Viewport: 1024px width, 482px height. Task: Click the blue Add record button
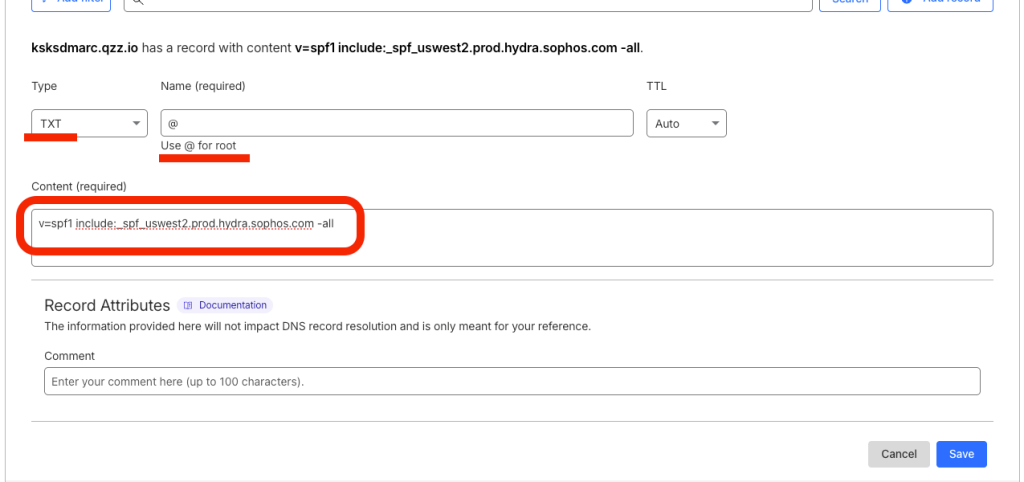click(x=940, y=3)
